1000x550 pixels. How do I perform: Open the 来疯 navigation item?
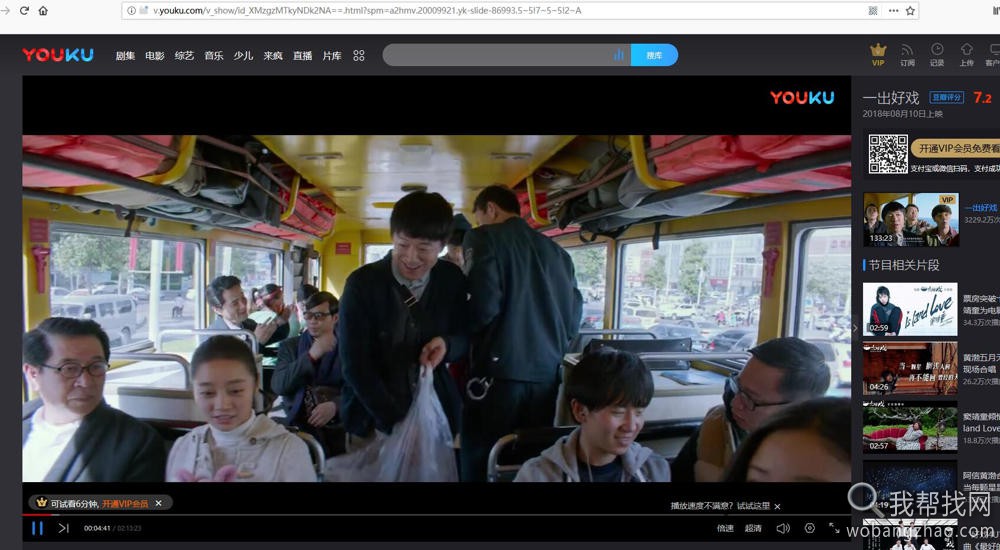pos(273,56)
